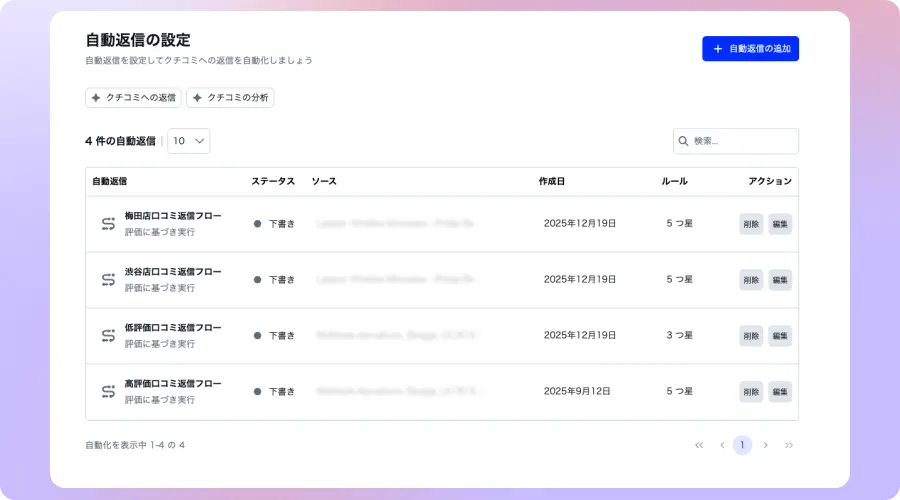
Task: Focus the 検索 search field
Action: (736, 141)
